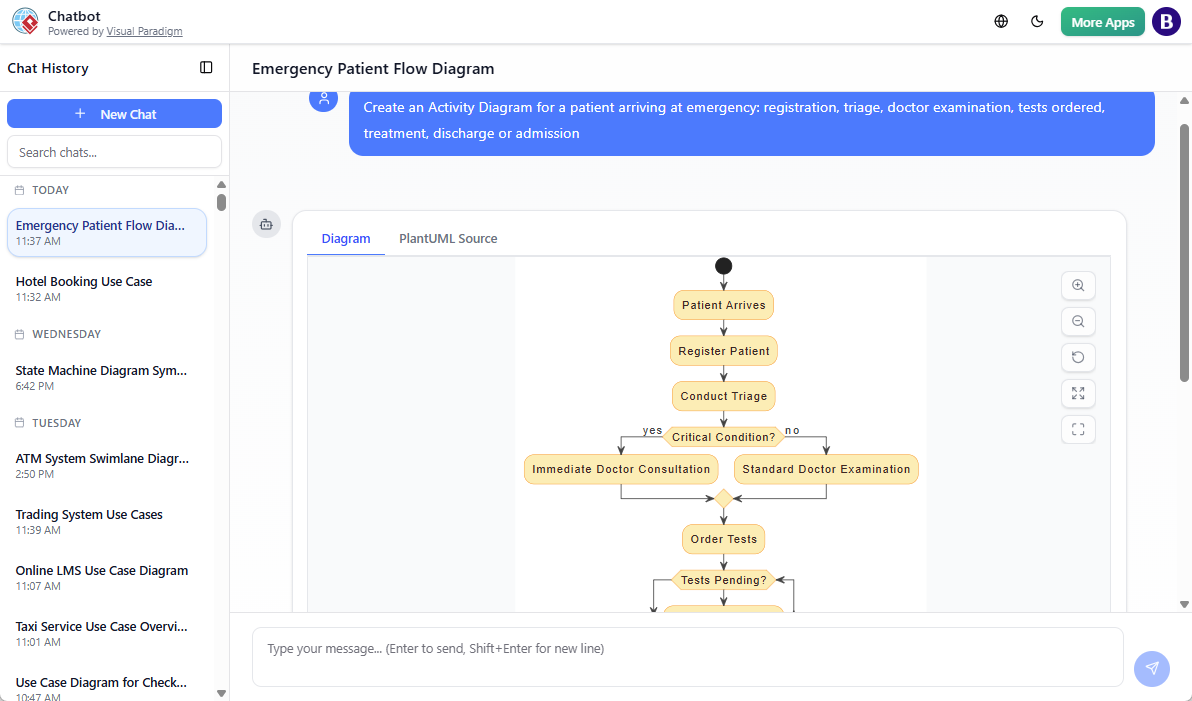The width and height of the screenshot is (1192, 701).
Task: Zoom in on the activity diagram
Action: (1078, 285)
